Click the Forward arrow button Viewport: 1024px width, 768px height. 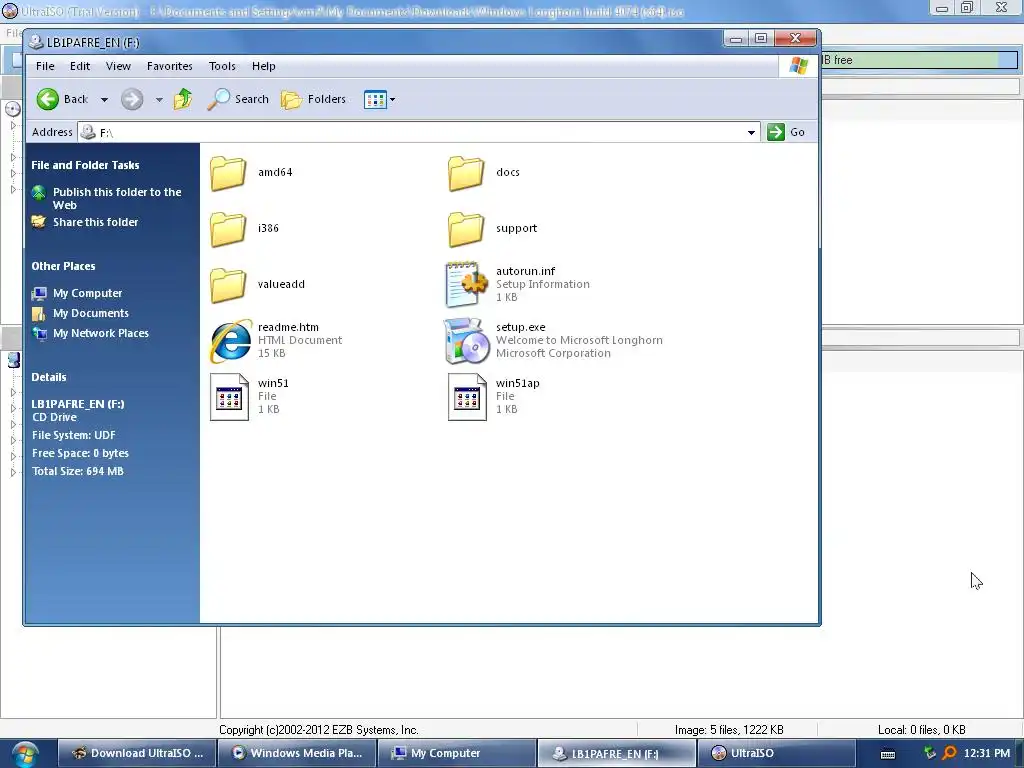coord(132,99)
